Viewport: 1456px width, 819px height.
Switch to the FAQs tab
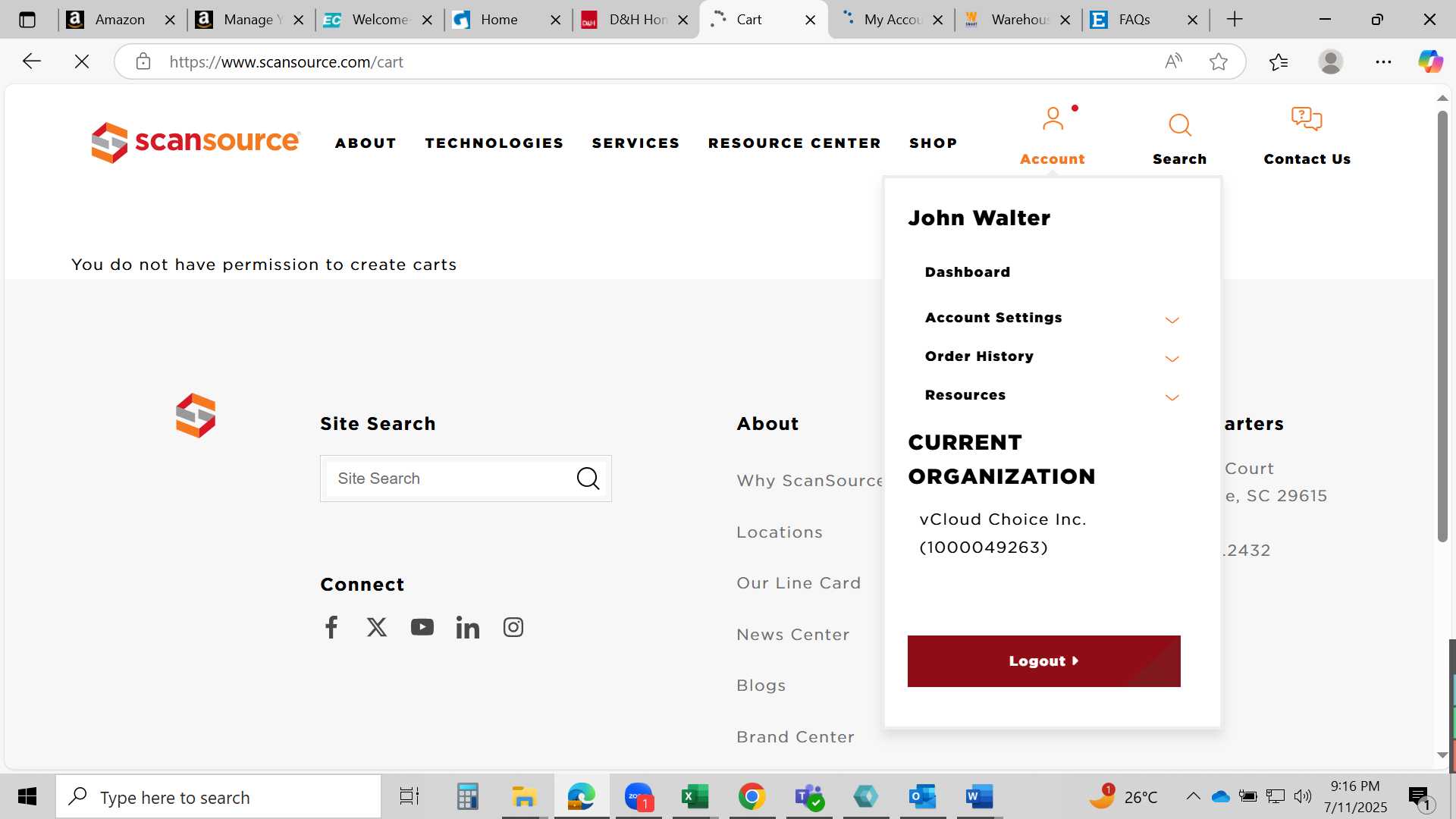1134,20
